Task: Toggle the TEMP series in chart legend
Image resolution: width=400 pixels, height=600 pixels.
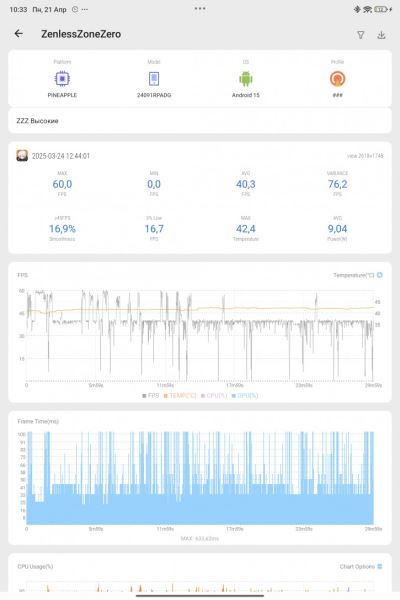Action: [180, 395]
